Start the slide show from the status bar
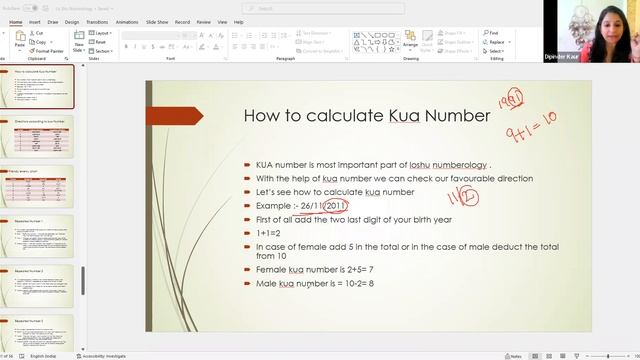 pyautogui.click(x=576, y=356)
